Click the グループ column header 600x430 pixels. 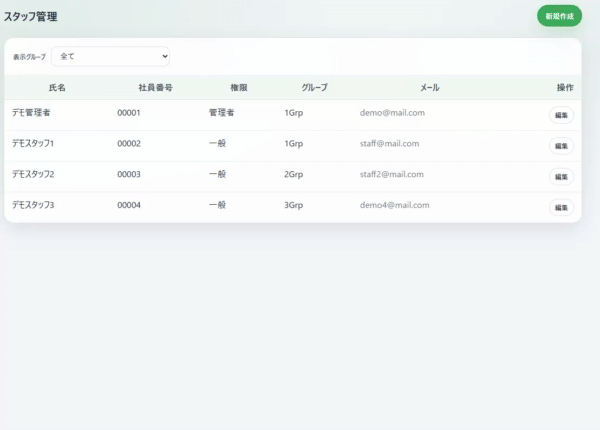click(x=315, y=88)
